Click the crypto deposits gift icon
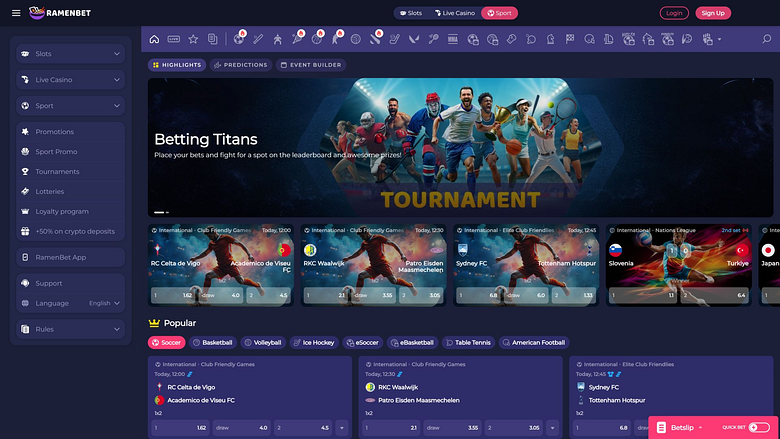 tap(25, 231)
